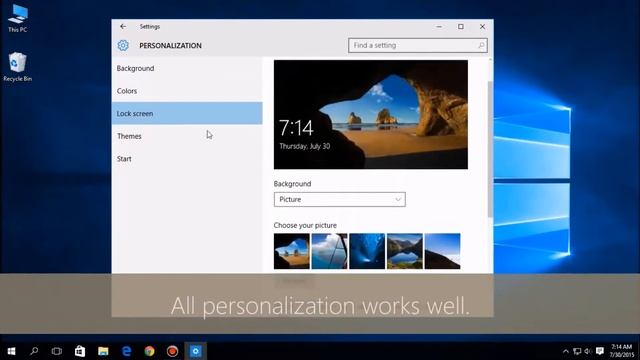Choose the blue underwater cave thumbnail
Image resolution: width=640 pixels, height=360 pixels.
pos(367,251)
